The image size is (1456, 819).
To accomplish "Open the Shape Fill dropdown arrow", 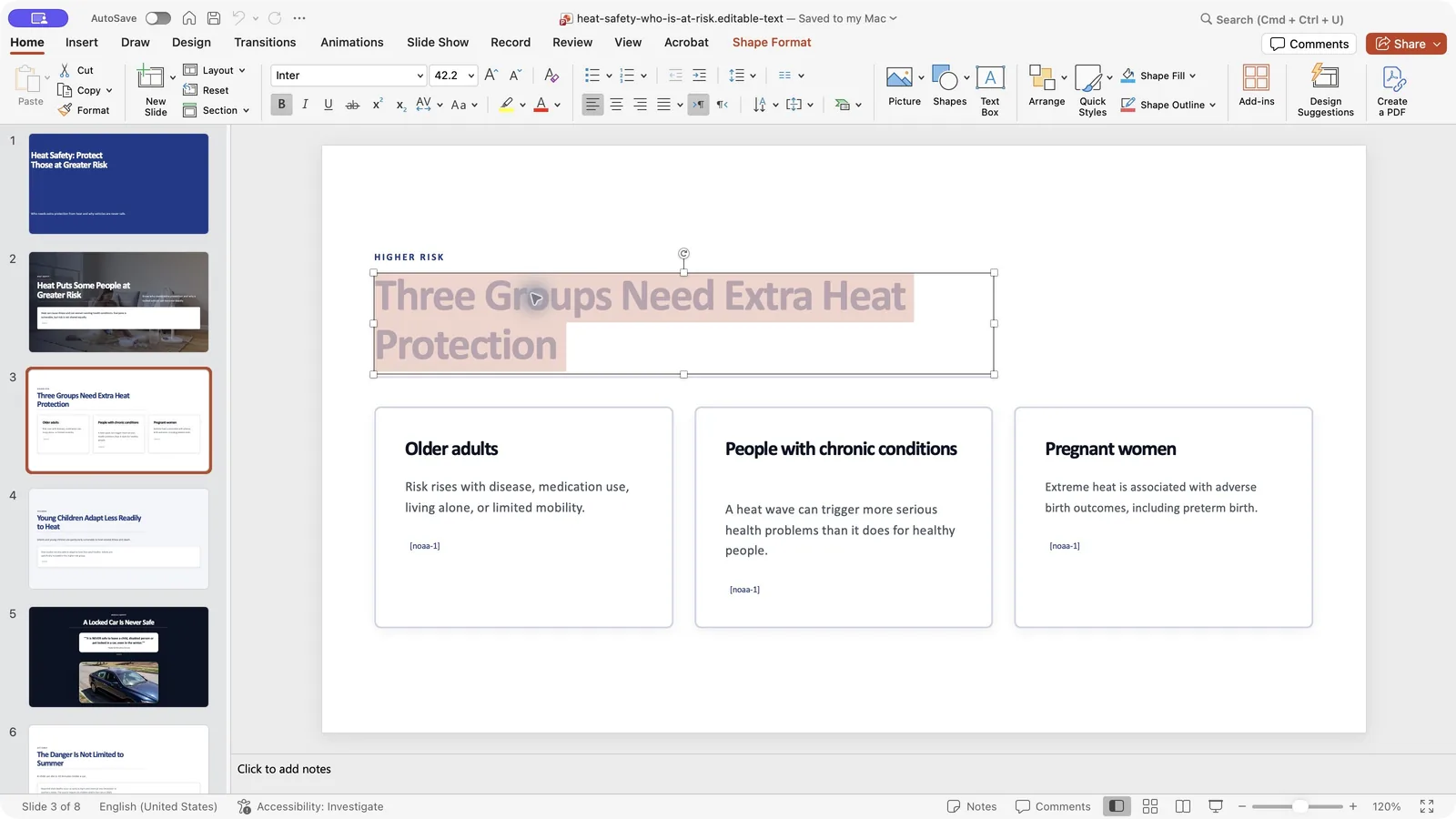I will tap(1192, 76).
